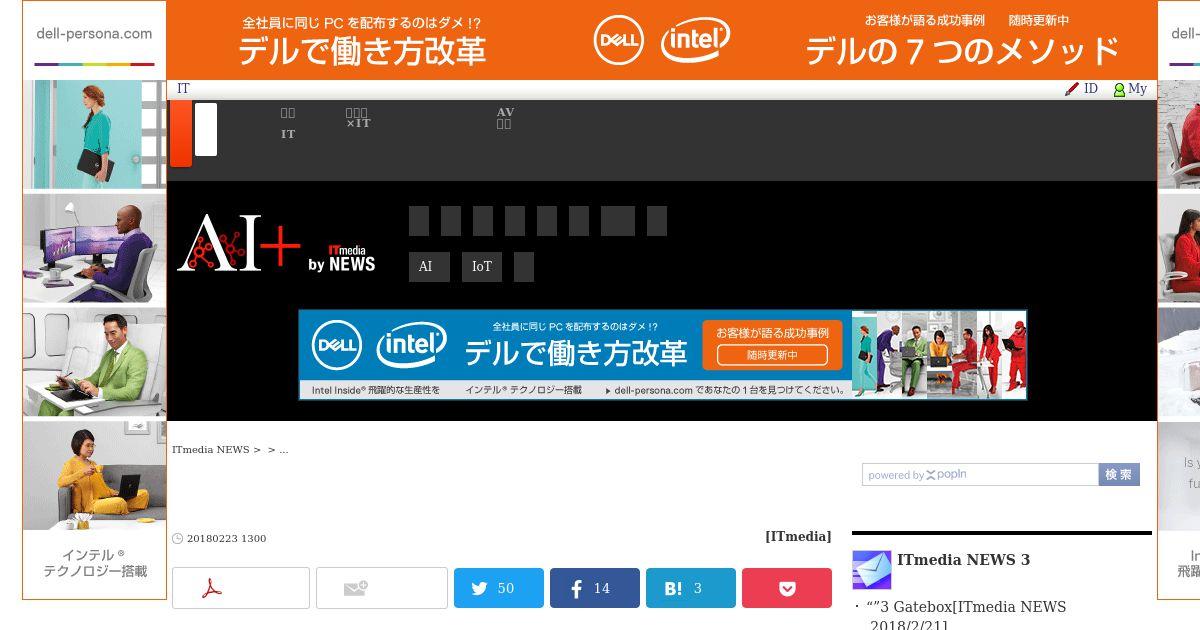Click the 検索 search button

point(1119,475)
